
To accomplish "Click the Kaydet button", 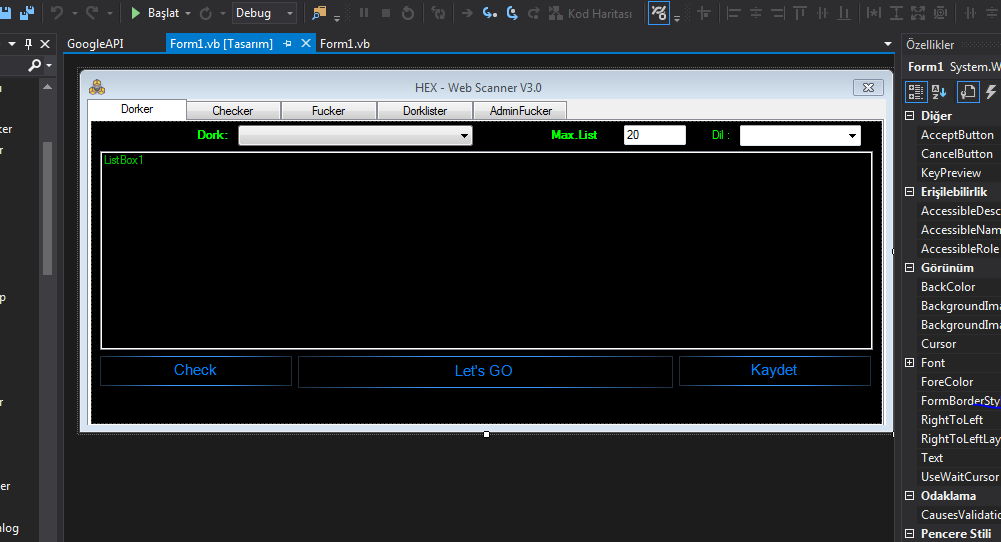I will pos(774,371).
